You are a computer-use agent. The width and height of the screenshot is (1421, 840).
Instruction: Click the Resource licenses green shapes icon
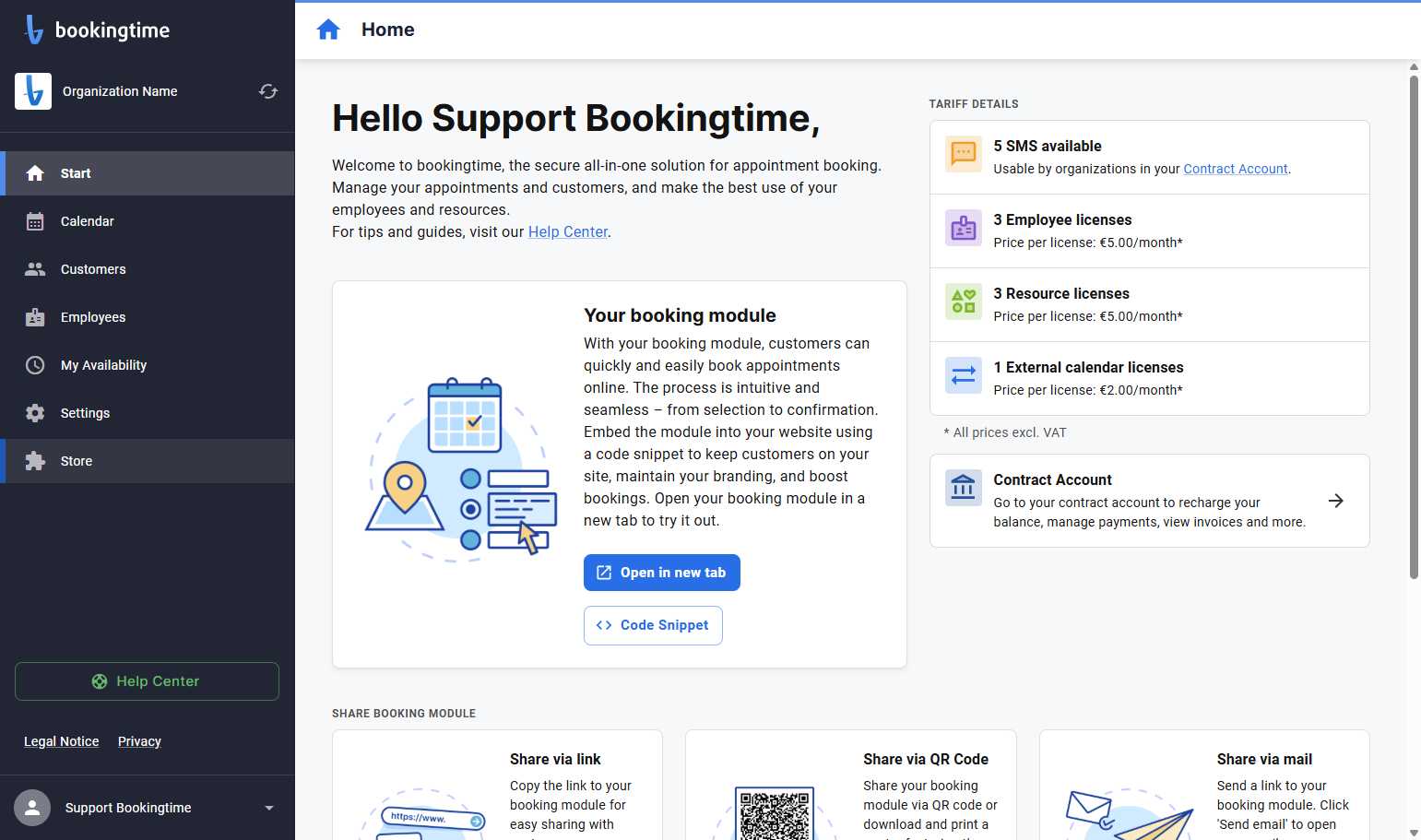964,302
